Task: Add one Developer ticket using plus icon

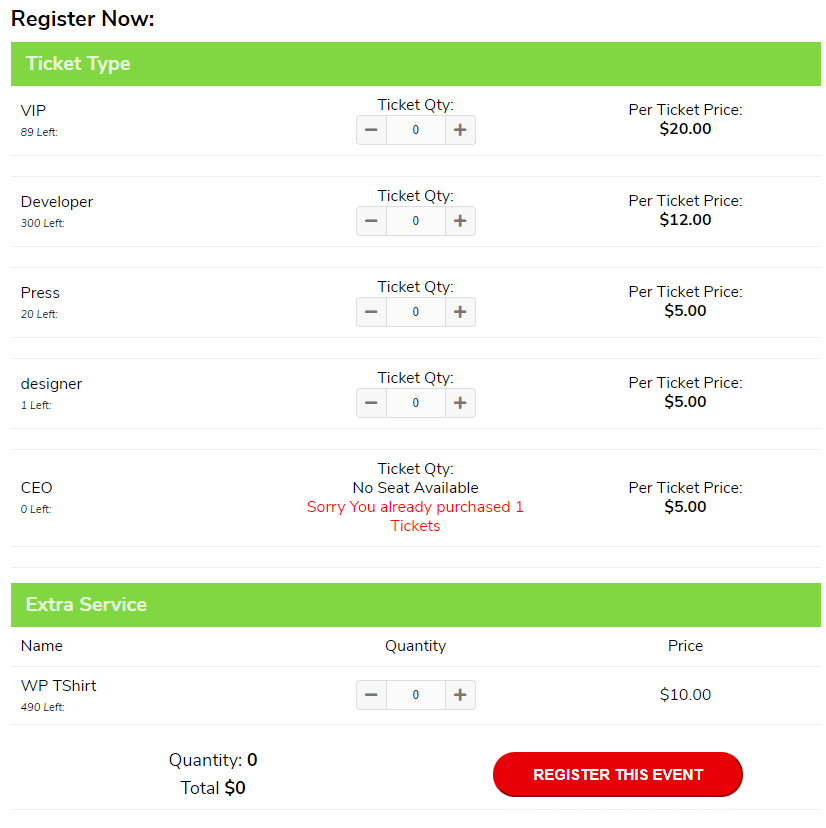Action: point(459,221)
